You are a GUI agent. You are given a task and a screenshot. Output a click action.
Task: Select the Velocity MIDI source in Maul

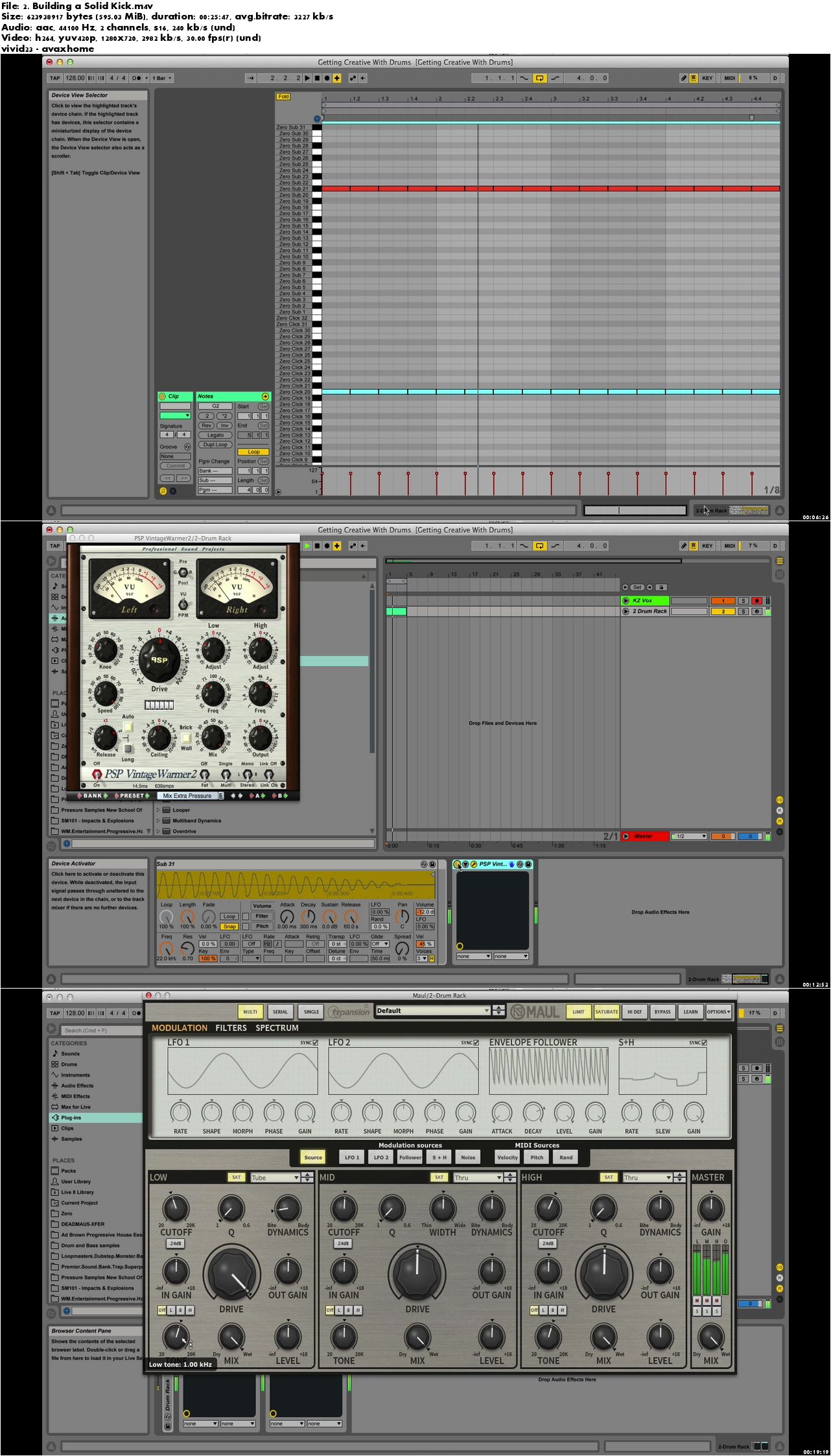pyautogui.click(x=507, y=1157)
